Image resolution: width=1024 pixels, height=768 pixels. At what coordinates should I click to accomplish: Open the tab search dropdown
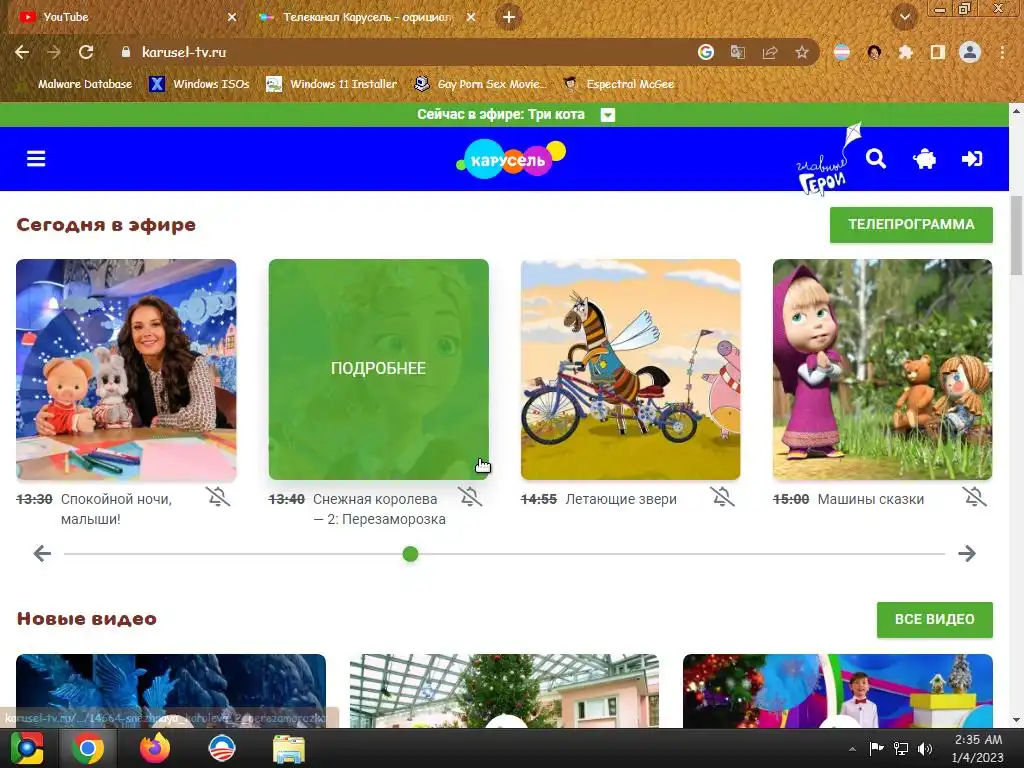tap(904, 17)
